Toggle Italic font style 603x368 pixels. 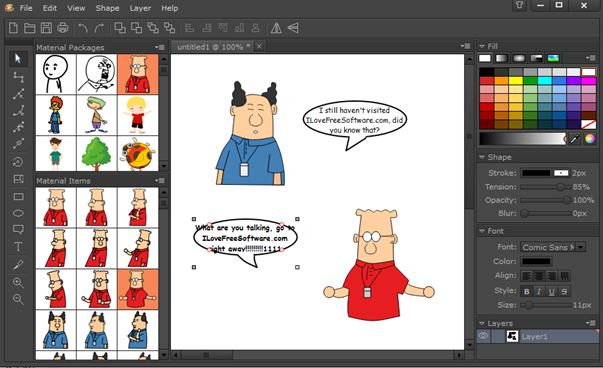(539, 291)
